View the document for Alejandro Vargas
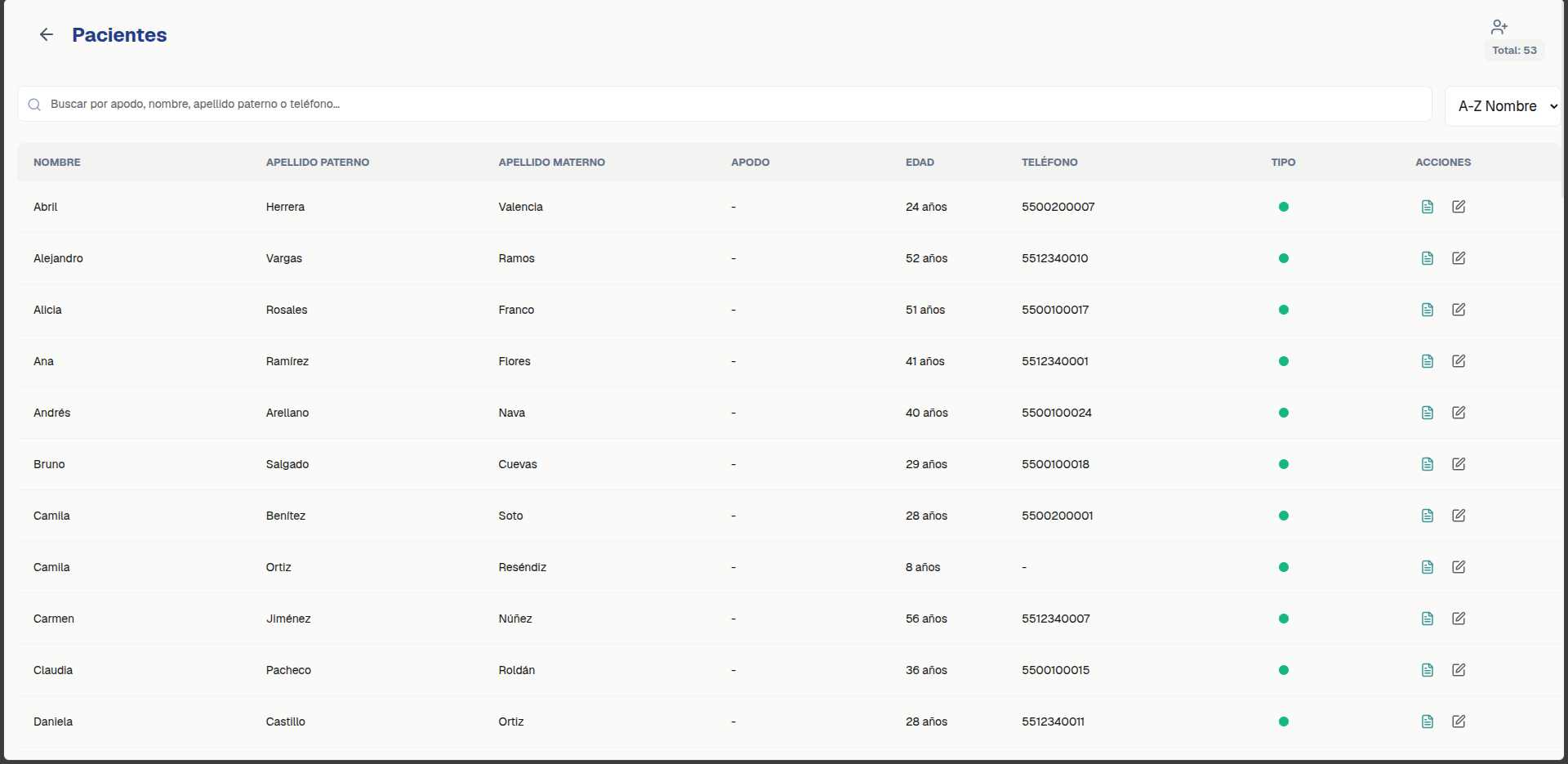The width and height of the screenshot is (1568, 764). (1428, 258)
